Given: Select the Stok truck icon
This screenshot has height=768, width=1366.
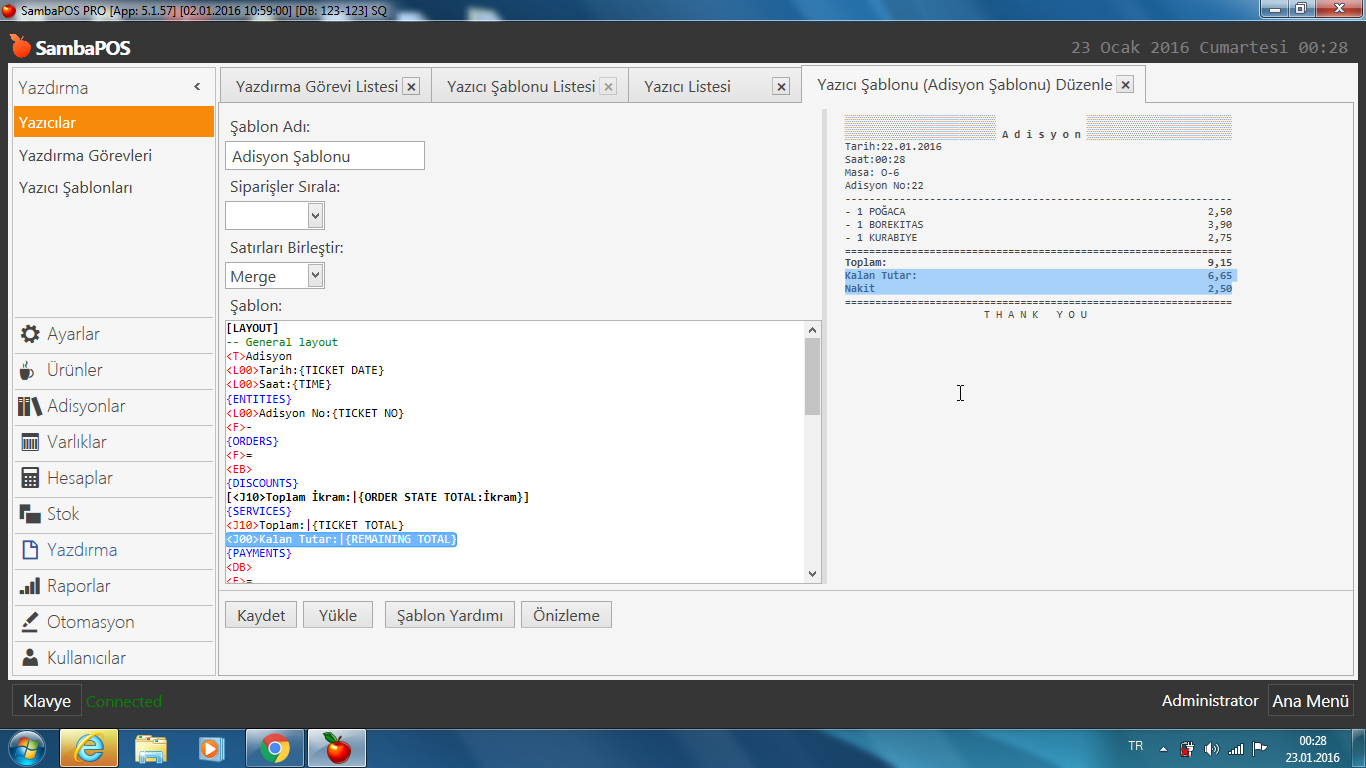Looking at the screenshot, I should pyautogui.click(x=30, y=514).
